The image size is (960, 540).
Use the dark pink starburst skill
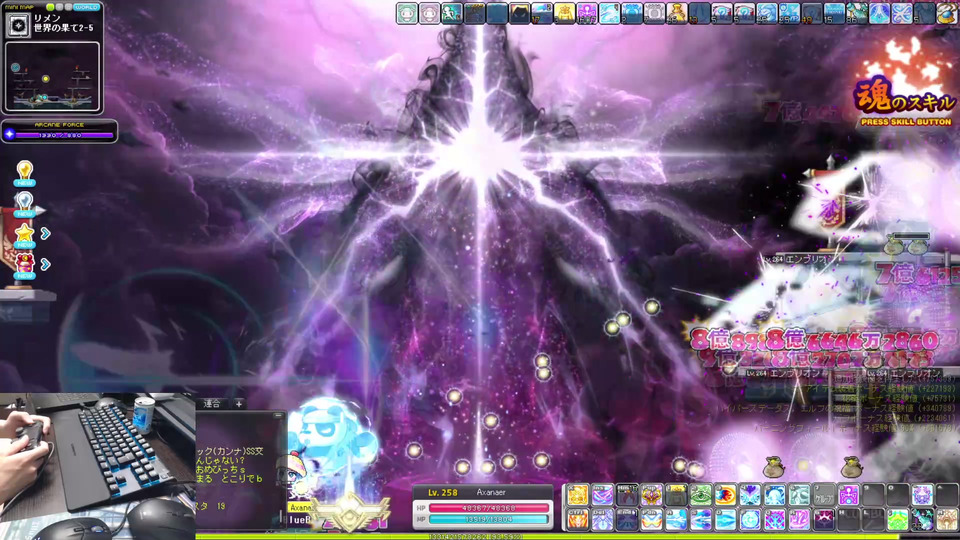point(824,520)
